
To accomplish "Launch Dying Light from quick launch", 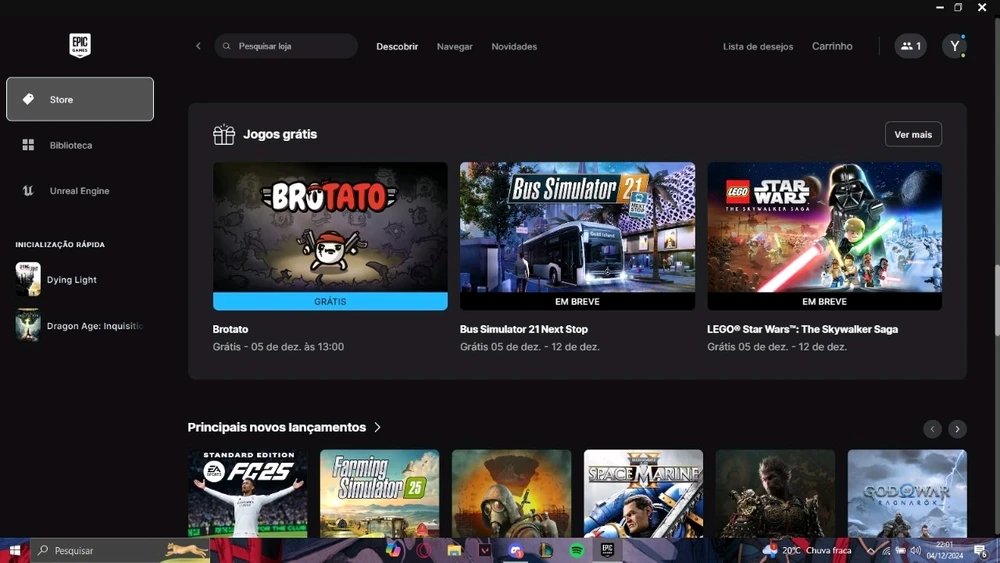I will (71, 280).
